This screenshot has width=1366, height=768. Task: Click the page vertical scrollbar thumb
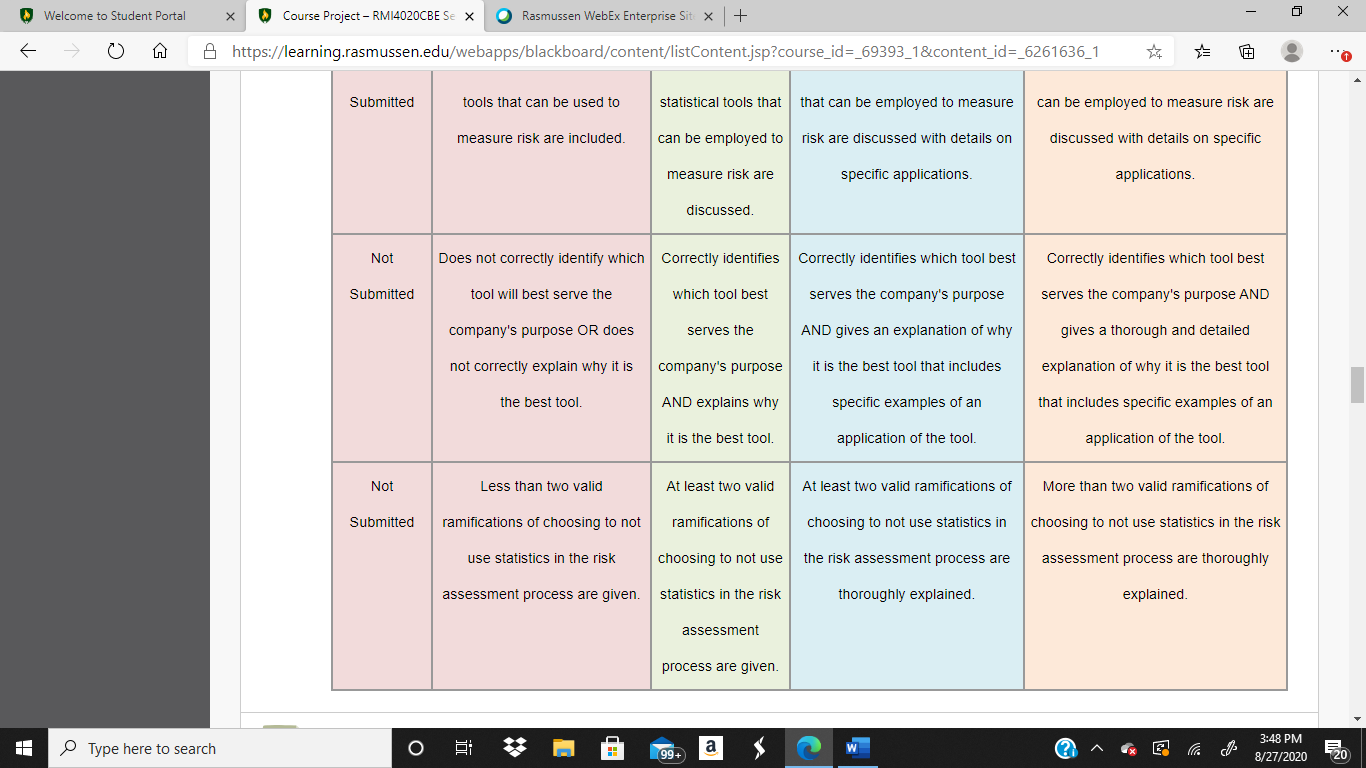click(x=1357, y=385)
